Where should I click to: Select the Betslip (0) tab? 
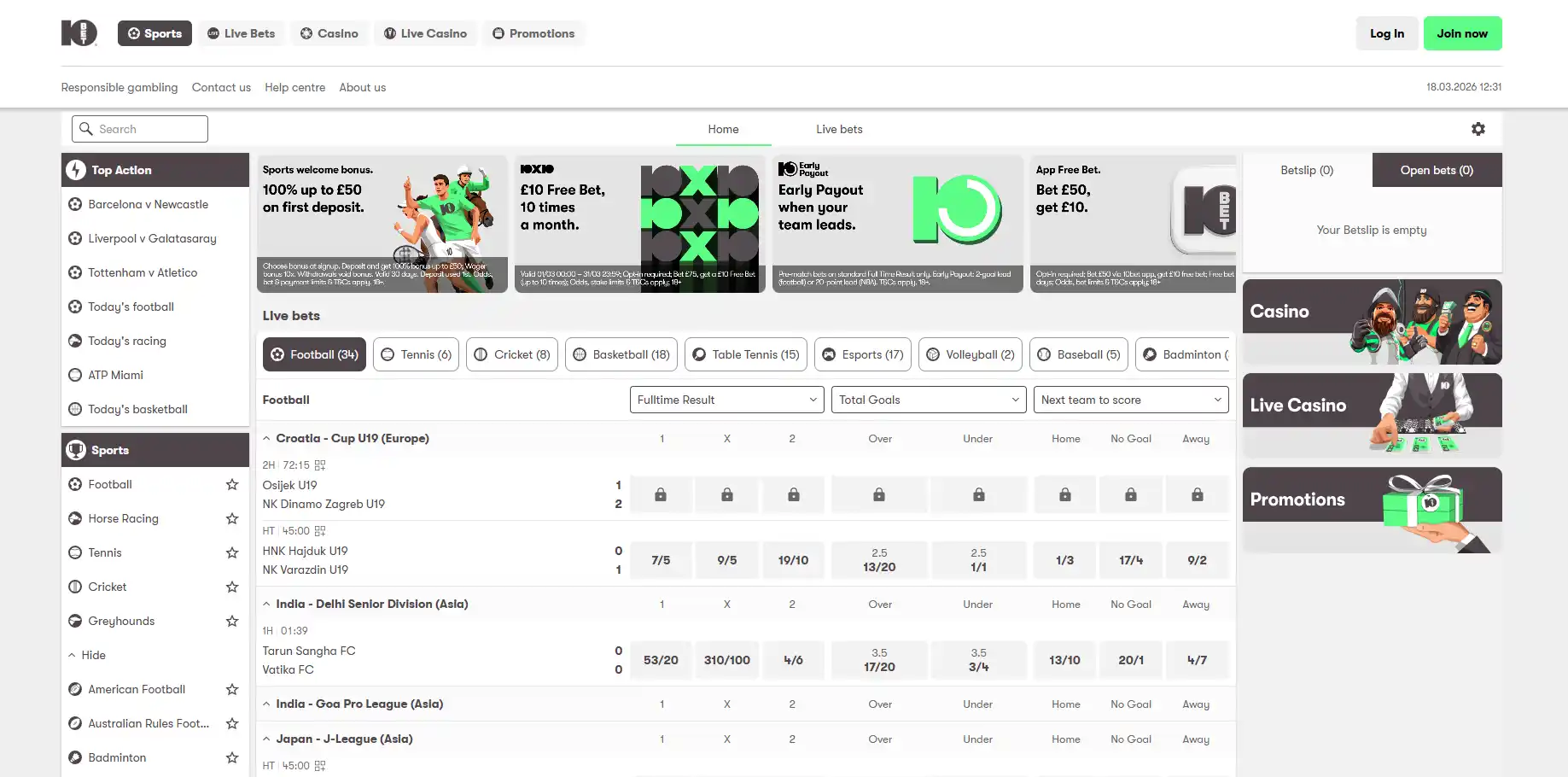1307,170
